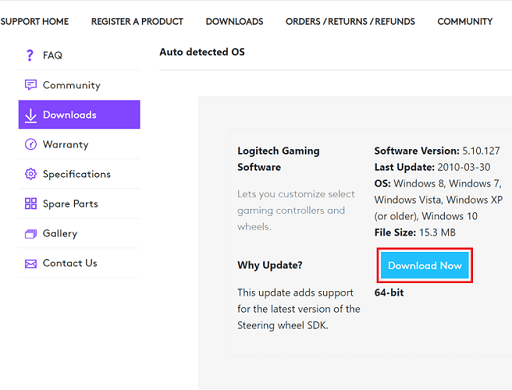The width and height of the screenshot is (512, 390).
Task: View the Specifications sidebar label
Action: point(77,174)
